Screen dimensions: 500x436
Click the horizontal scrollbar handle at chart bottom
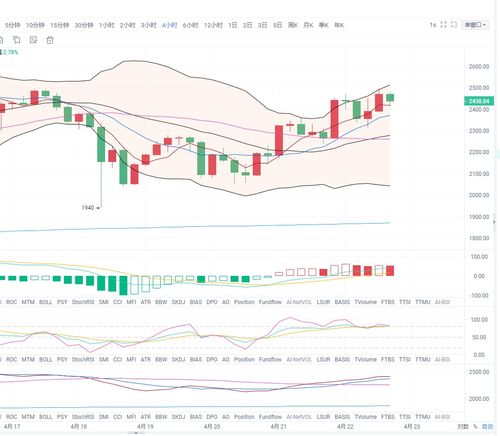[x=136, y=433]
